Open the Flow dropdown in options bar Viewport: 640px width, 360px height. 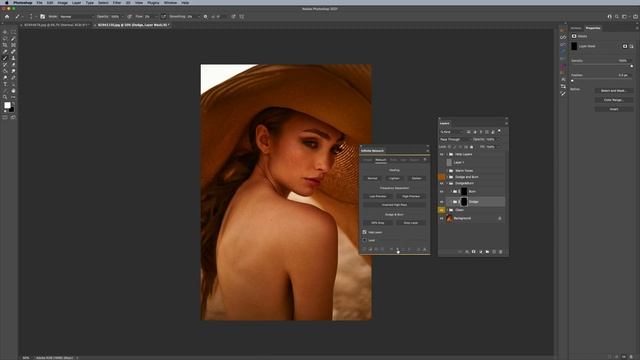[x=156, y=17]
